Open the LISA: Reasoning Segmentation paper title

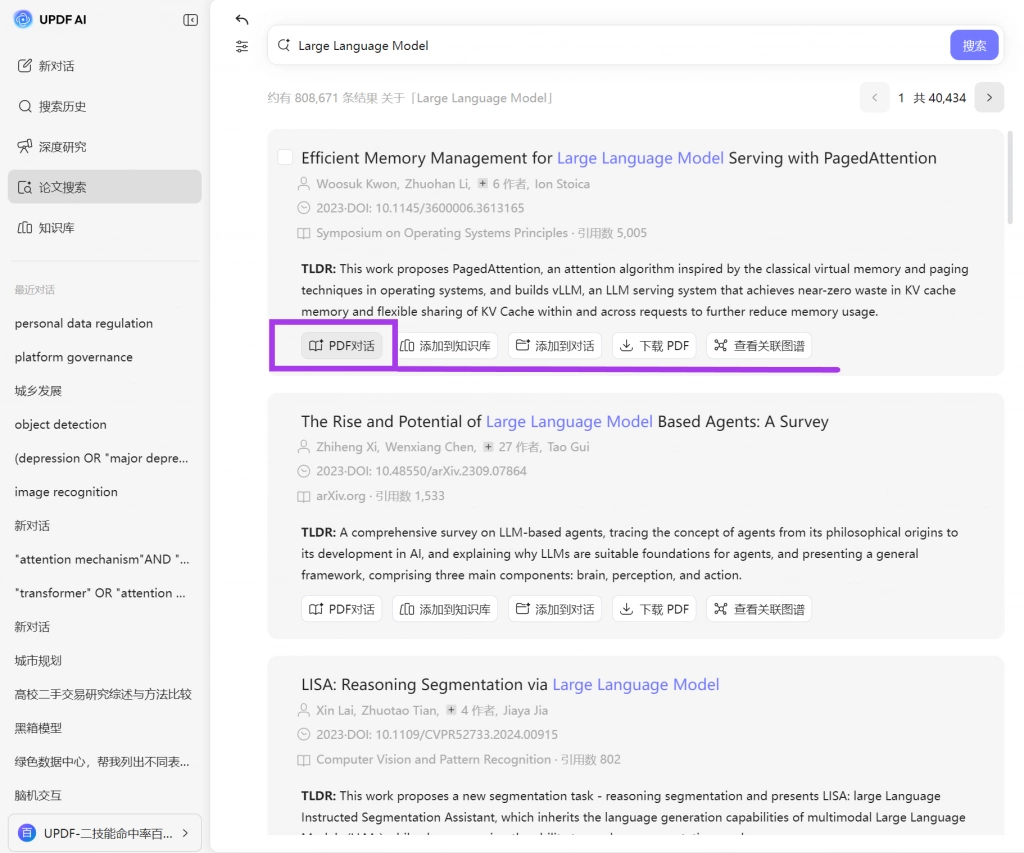pyautogui.click(x=509, y=684)
